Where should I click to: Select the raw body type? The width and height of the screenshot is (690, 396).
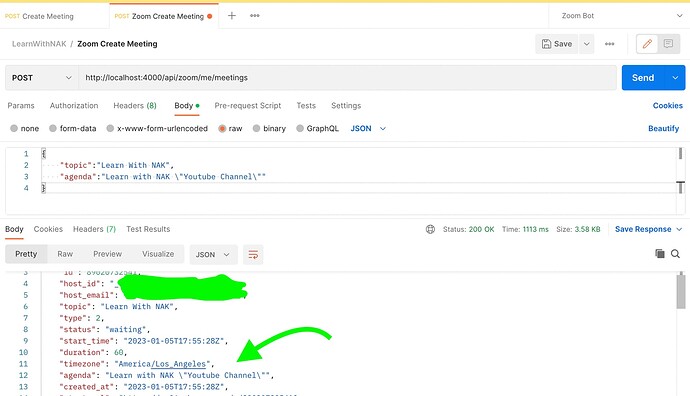230,128
